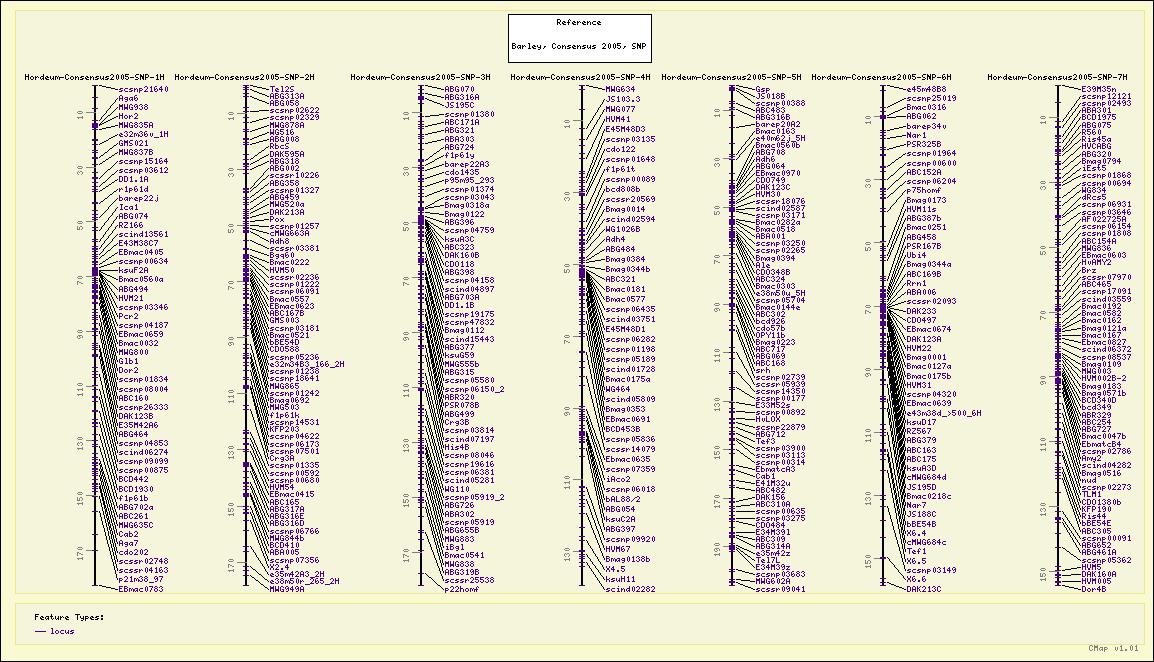The image size is (1154, 662).
Task: Select the Hordeum-Consensus2005-SNP-3H map title
Action: 420,77
